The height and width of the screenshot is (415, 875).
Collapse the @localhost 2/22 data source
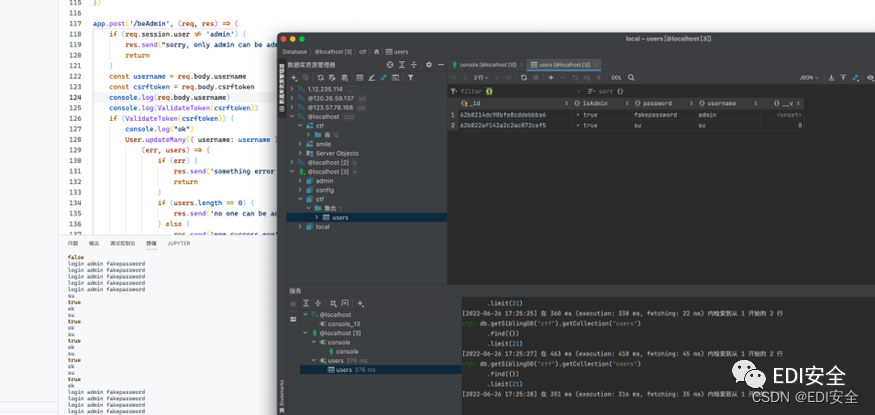[x=292, y=117]
